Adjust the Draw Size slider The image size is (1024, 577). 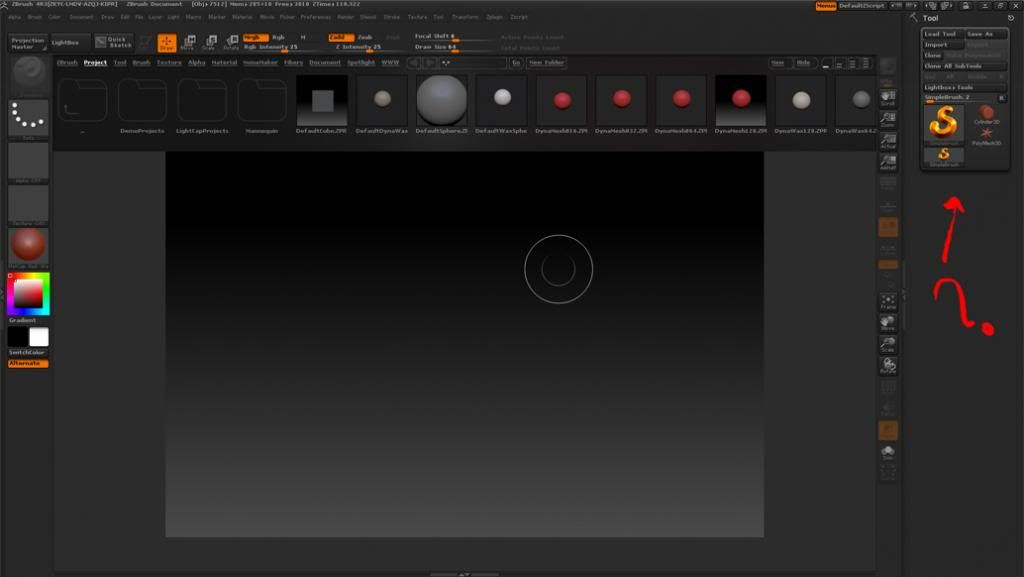pyautogui.click(x=454, y=48)
